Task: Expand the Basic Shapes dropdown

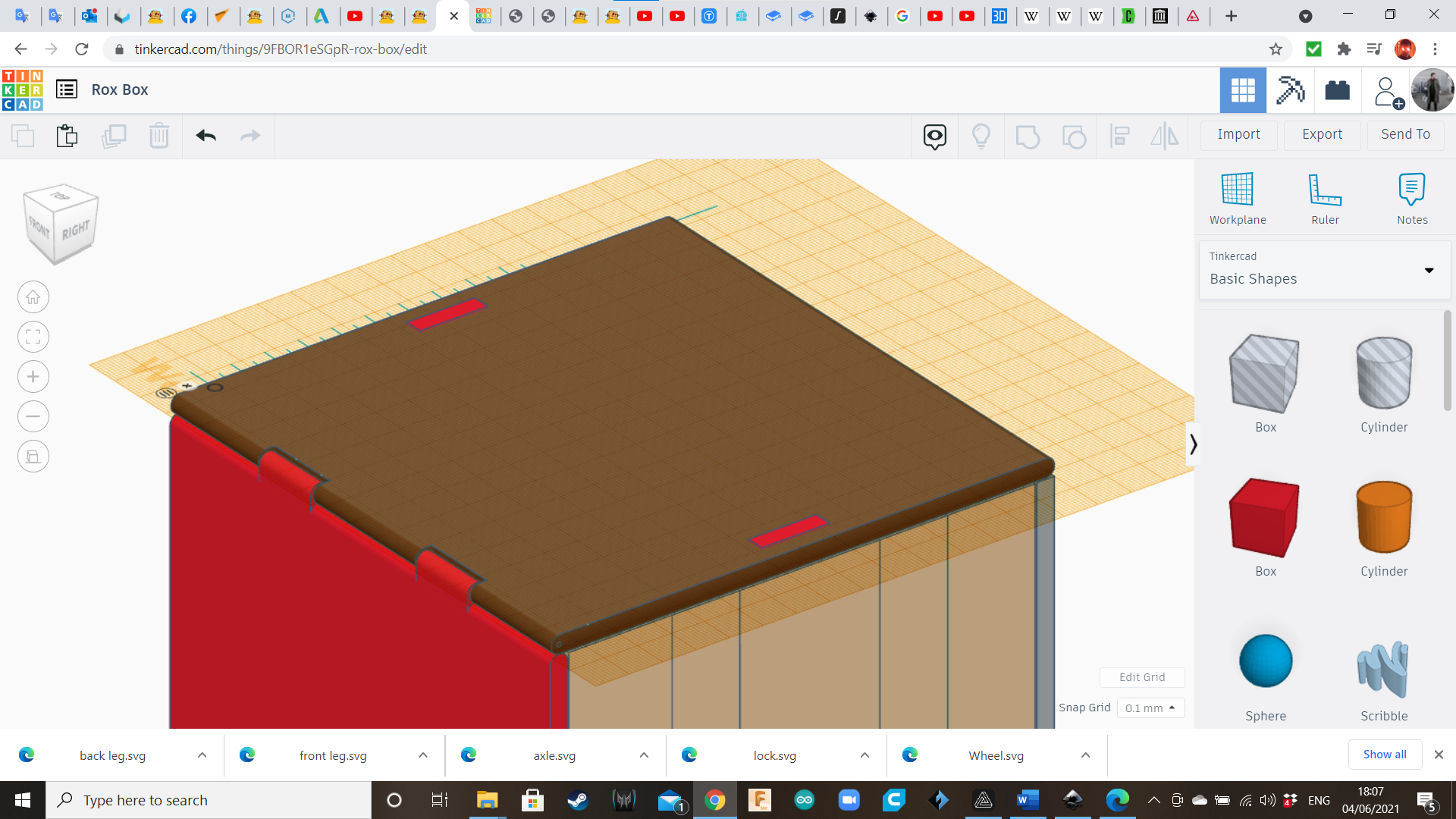Action: (1429, 270)
